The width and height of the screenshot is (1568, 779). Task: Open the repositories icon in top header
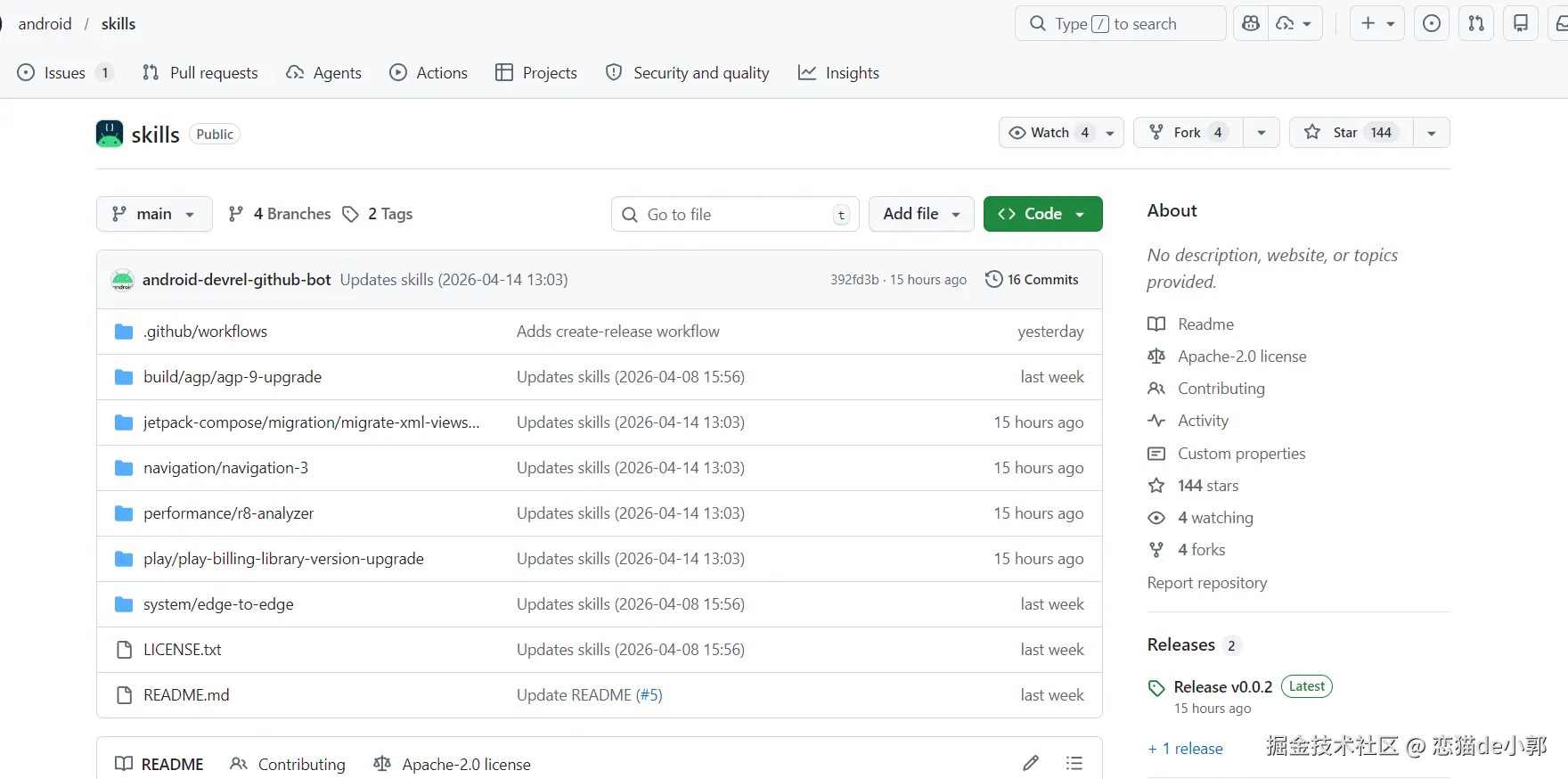coord(1521,24)
